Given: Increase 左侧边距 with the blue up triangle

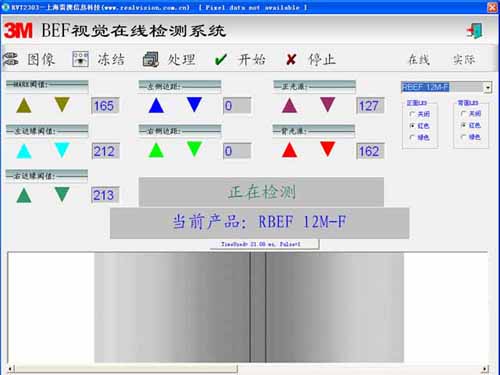Looking at the screenshot, I should [156, 105].
